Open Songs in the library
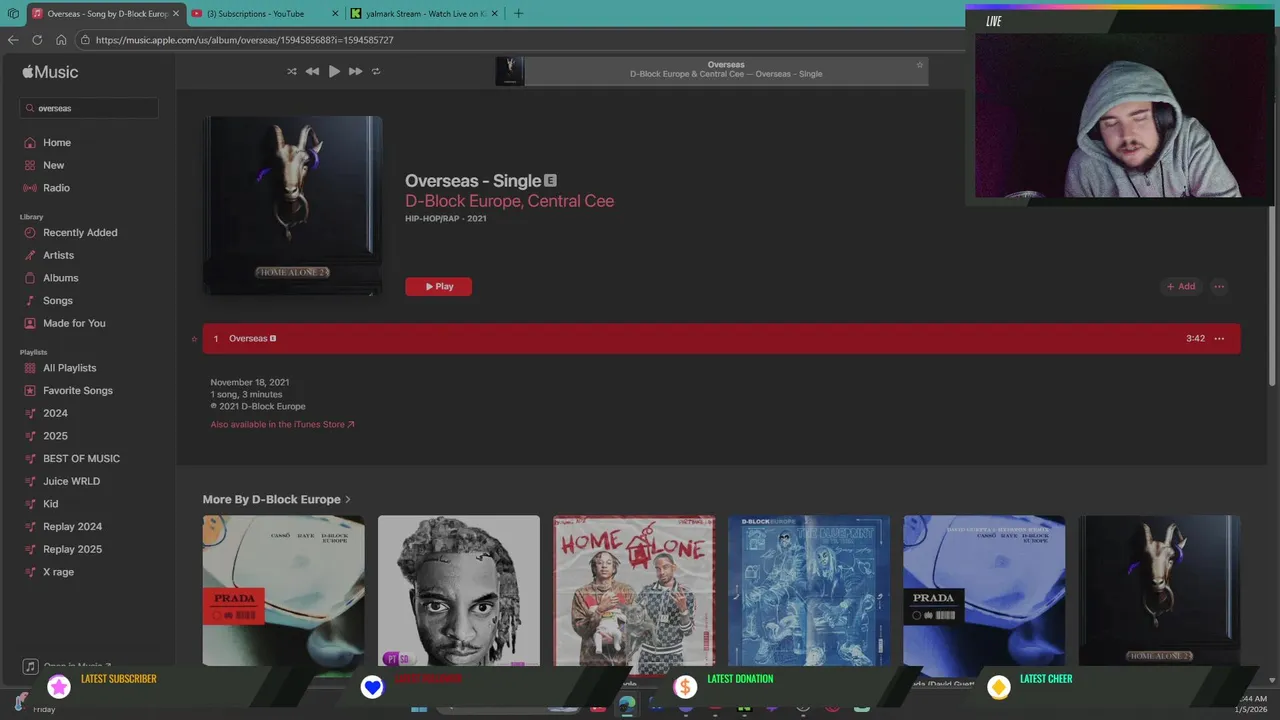The height and width of the screenshot is (720, 1280). coord(57,301)
